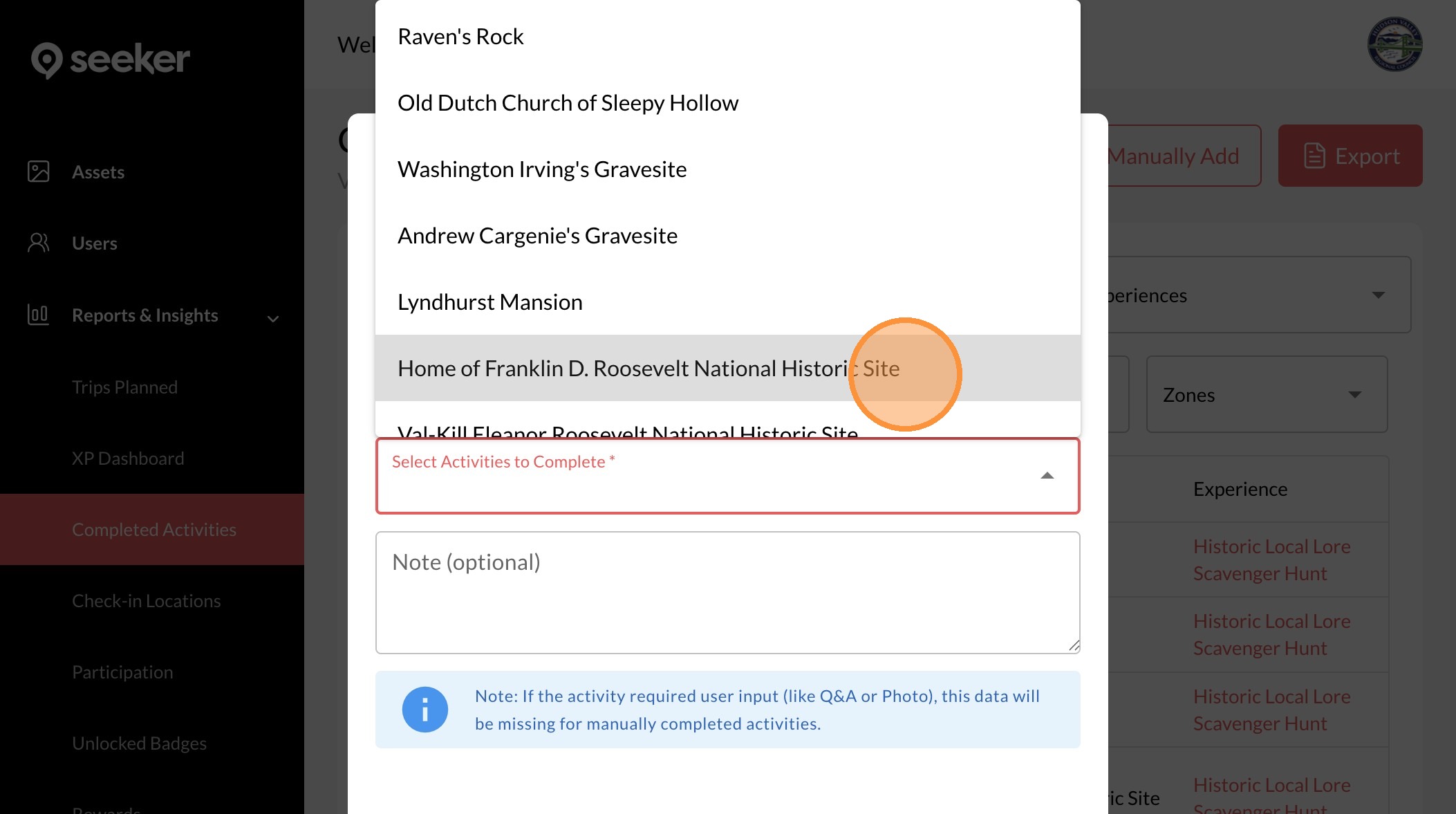
Task: Click the Export document icon
Action: point(1314,156)
